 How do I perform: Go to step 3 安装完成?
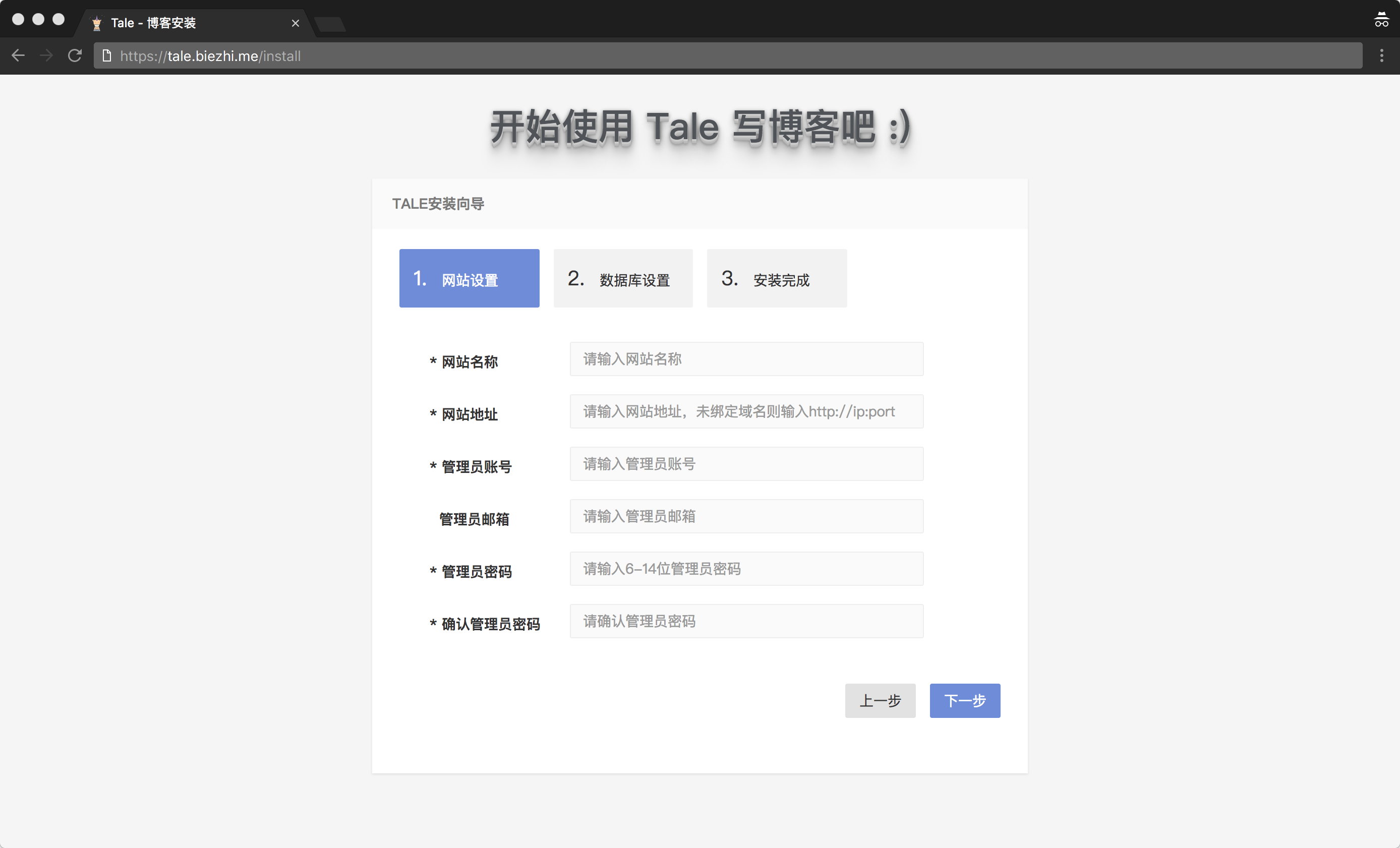click(776, 278)
